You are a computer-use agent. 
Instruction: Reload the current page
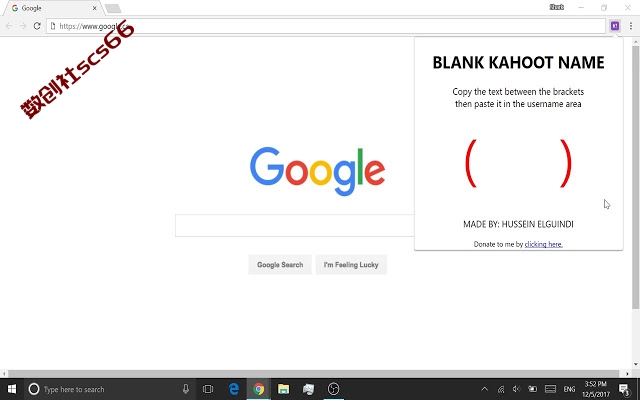pyautogui.click(x=37, y=26)
